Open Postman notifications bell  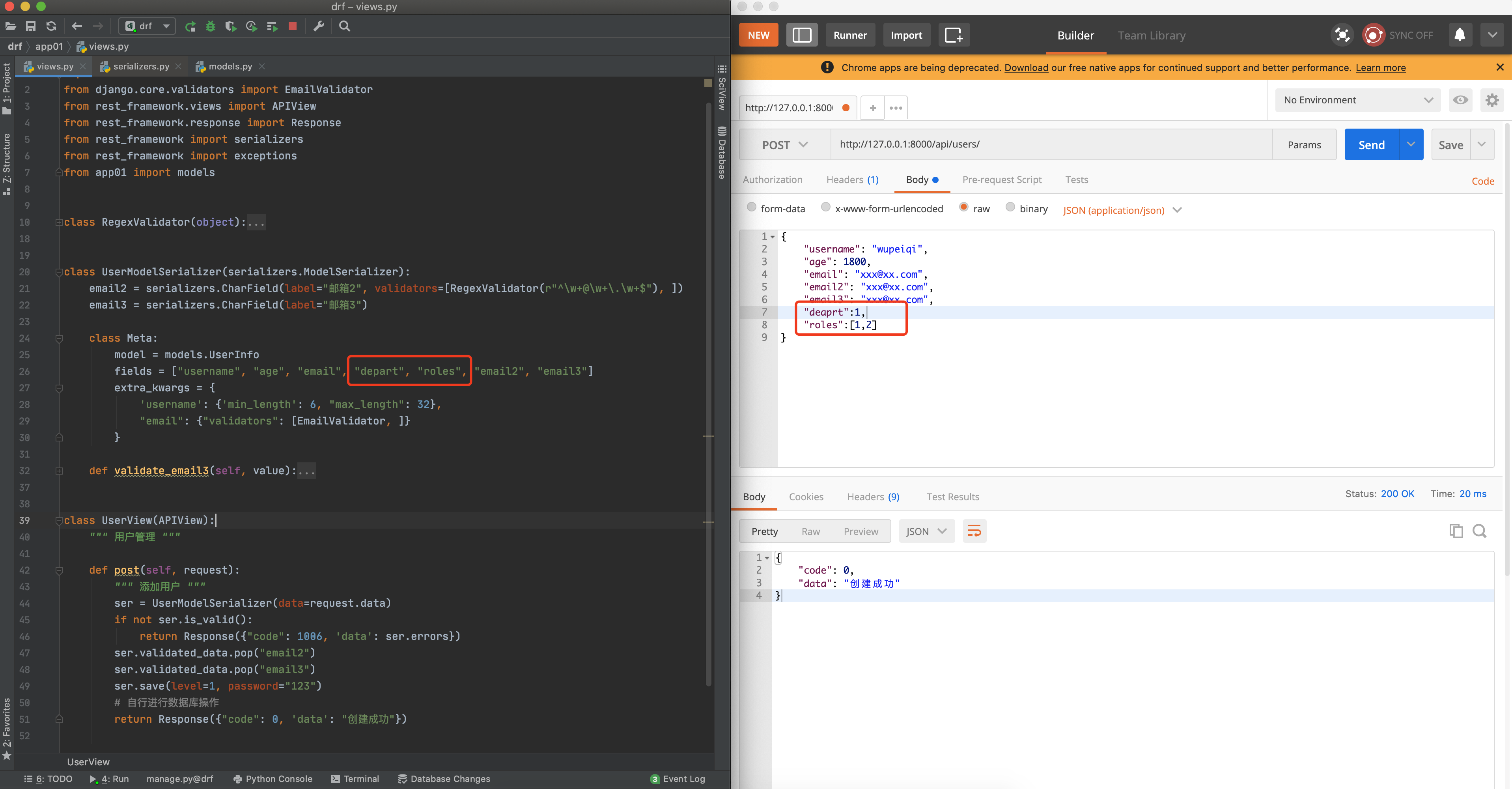1460,35
